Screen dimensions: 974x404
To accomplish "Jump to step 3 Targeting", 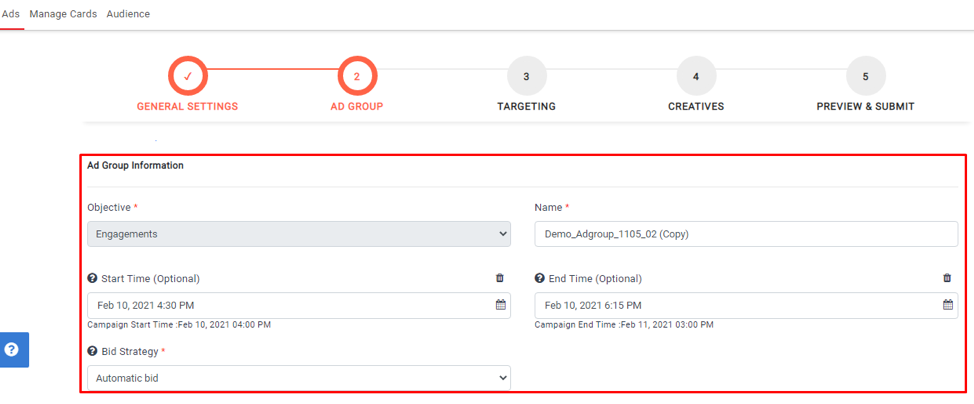I will pyautogui.click(x=526, y=77).
